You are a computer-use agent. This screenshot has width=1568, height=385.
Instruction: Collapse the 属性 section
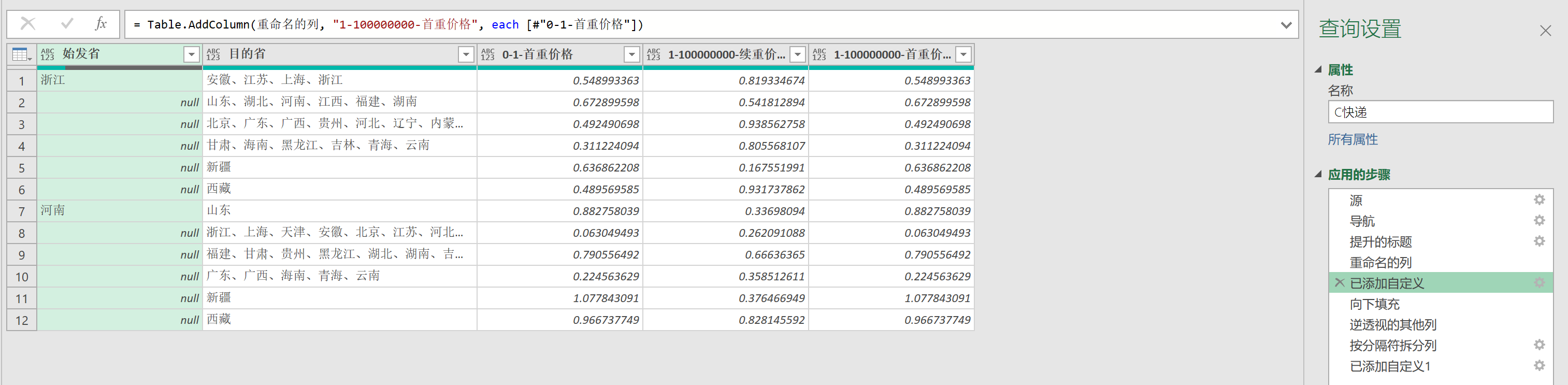coord(1318,69)
